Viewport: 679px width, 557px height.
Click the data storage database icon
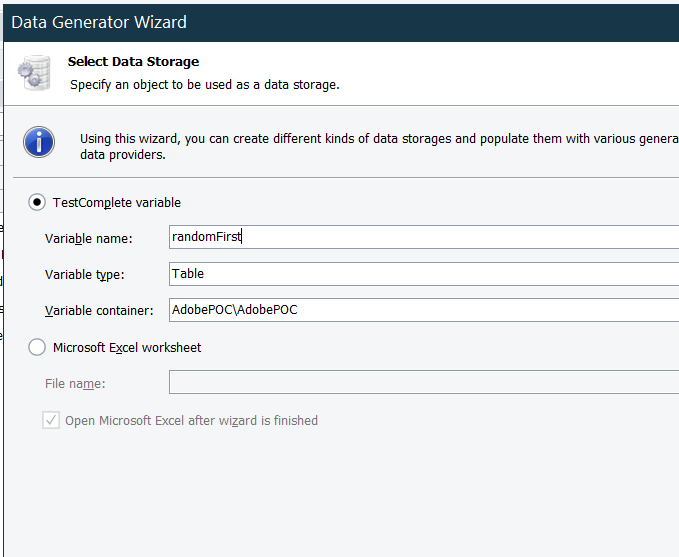[32, 73]
